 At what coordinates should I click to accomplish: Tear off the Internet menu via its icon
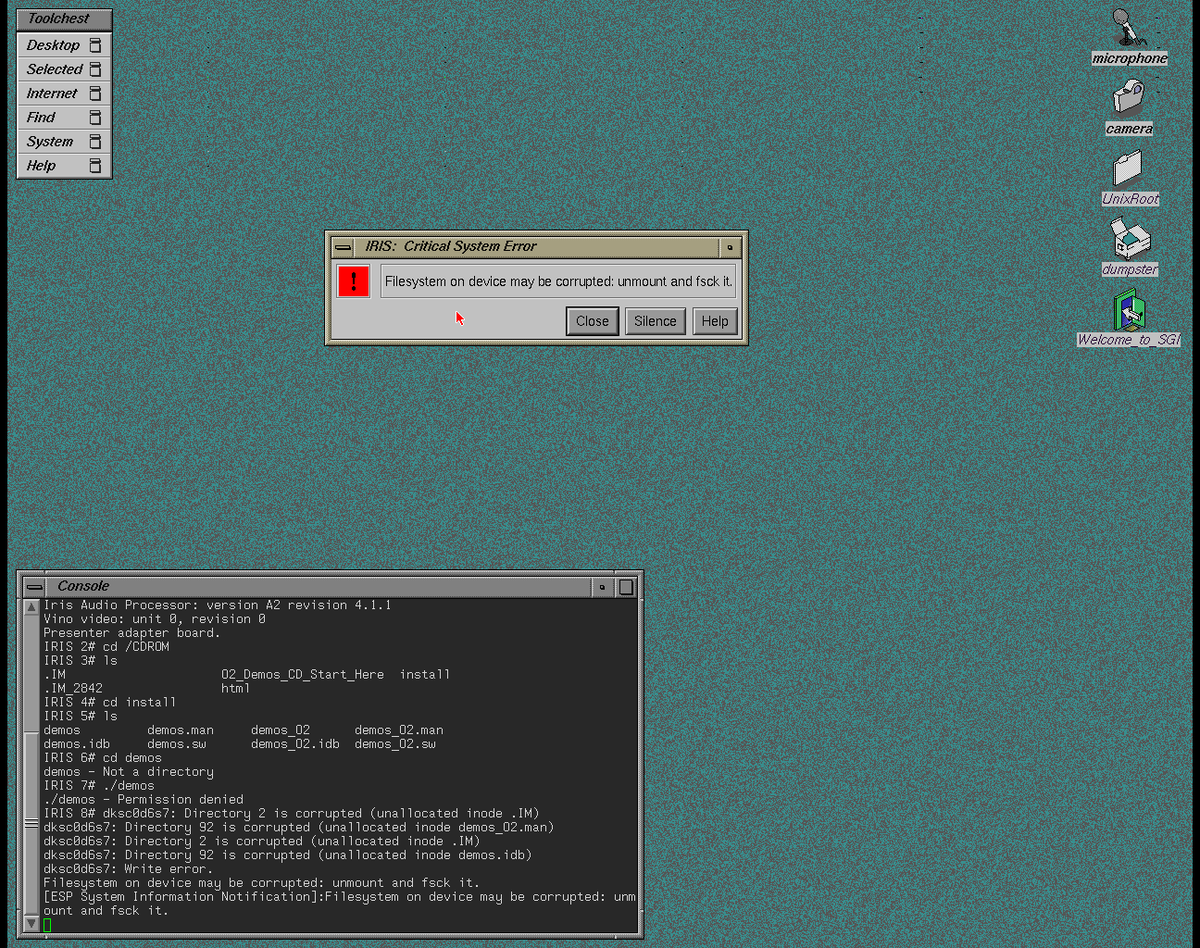95,93
